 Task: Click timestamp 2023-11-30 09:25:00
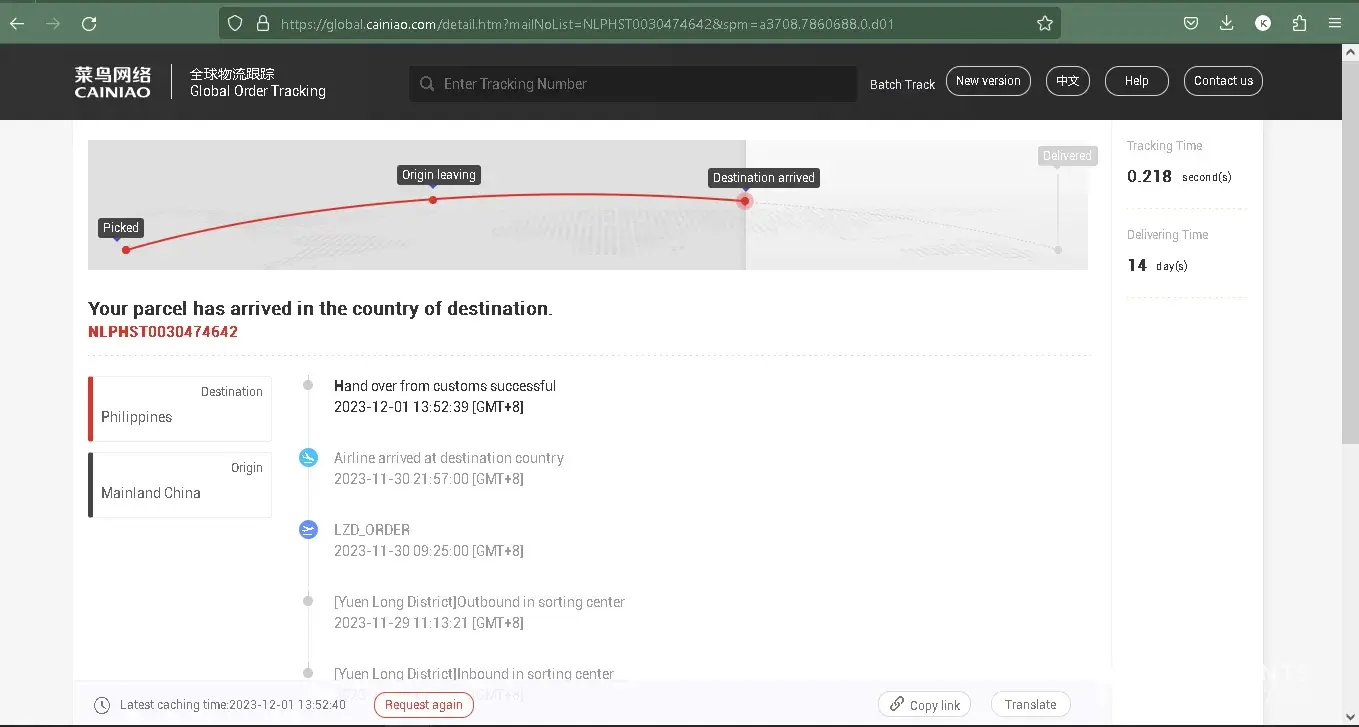coord(429,551)
